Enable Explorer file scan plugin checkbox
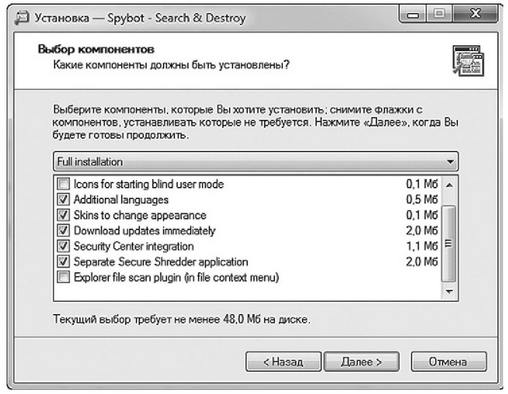The width and height of the screenshot is (508, 394). pos(63,277)
